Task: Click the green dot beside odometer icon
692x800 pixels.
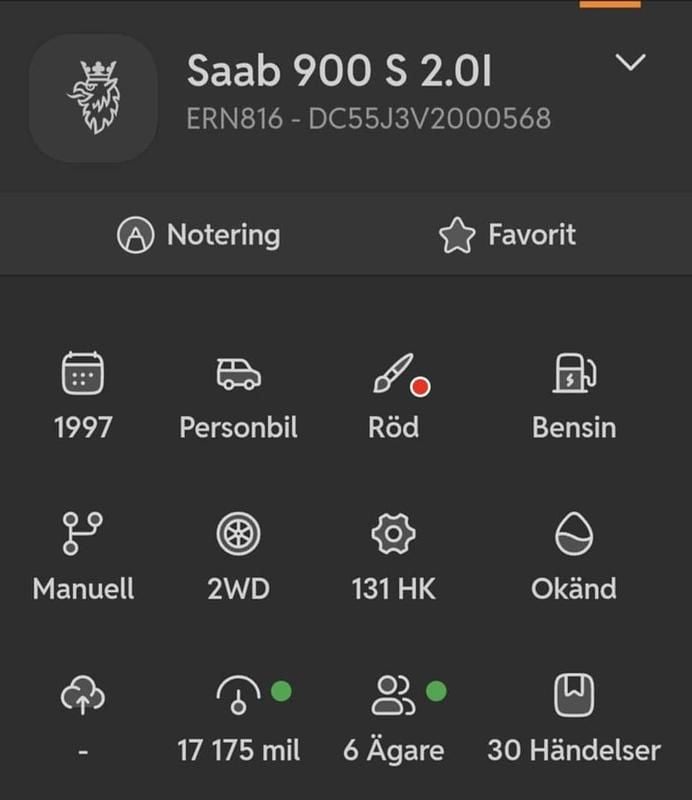Action: [x=281, y=690]
